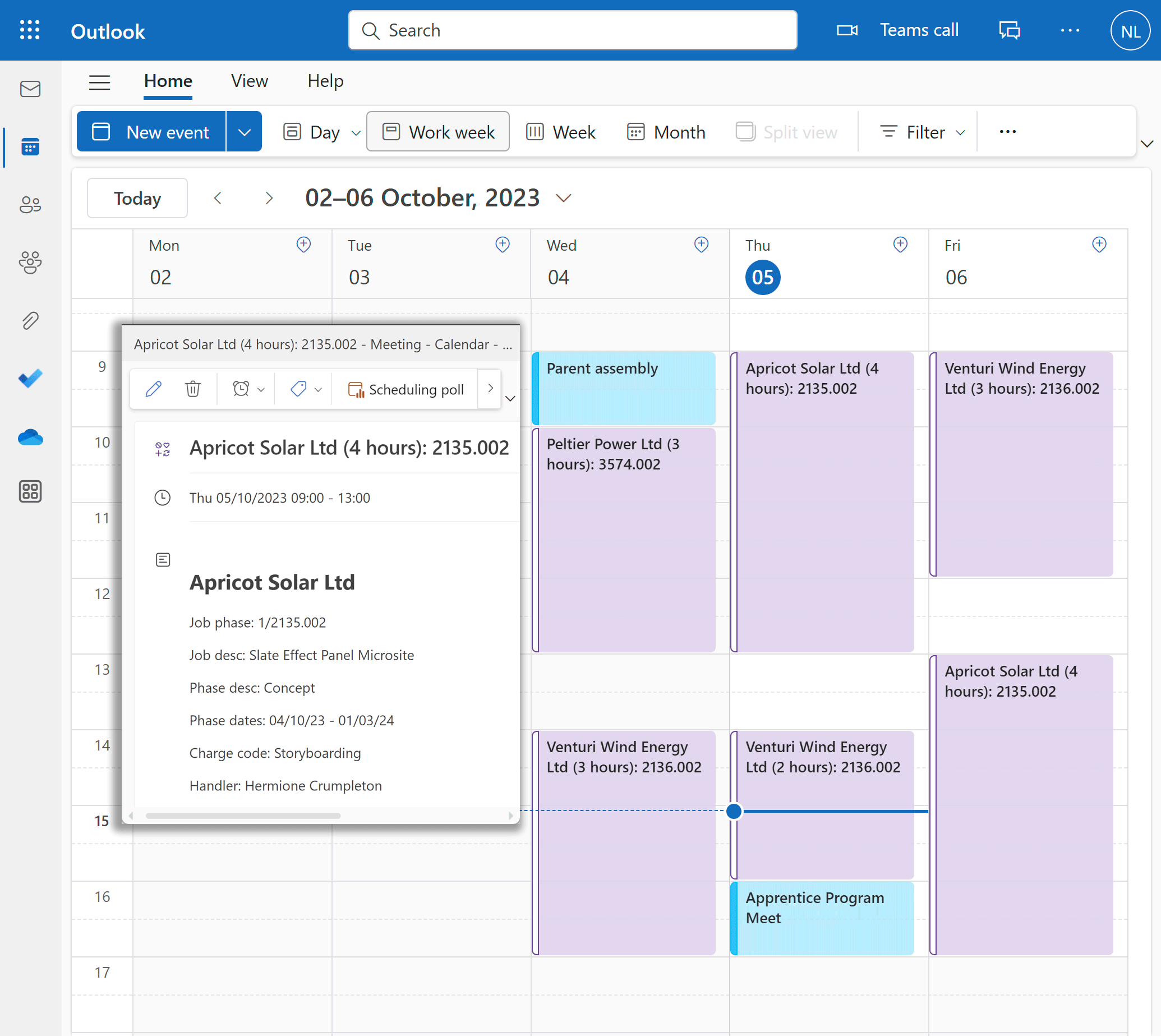Expand the New event dropdown arrow
Screen dimensions: 1161x1036
click(x=244, y=132)
